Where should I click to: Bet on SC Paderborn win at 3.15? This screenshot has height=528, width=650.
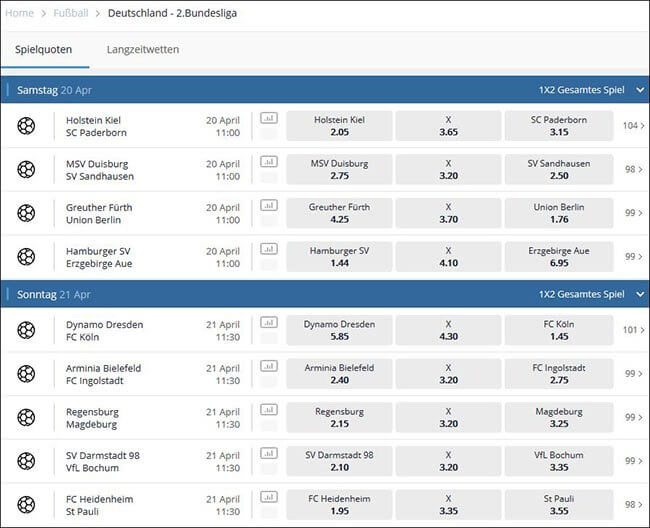559,126
